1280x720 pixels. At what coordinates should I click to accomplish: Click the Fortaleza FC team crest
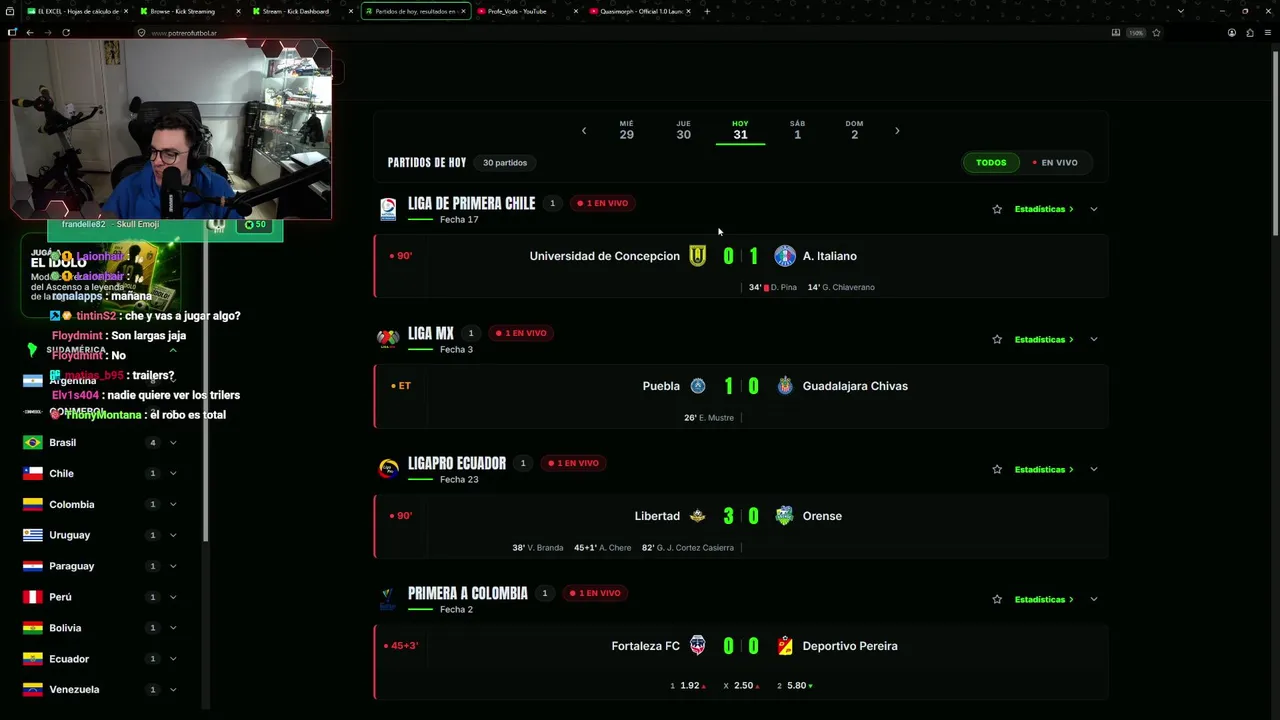(698, 646)
